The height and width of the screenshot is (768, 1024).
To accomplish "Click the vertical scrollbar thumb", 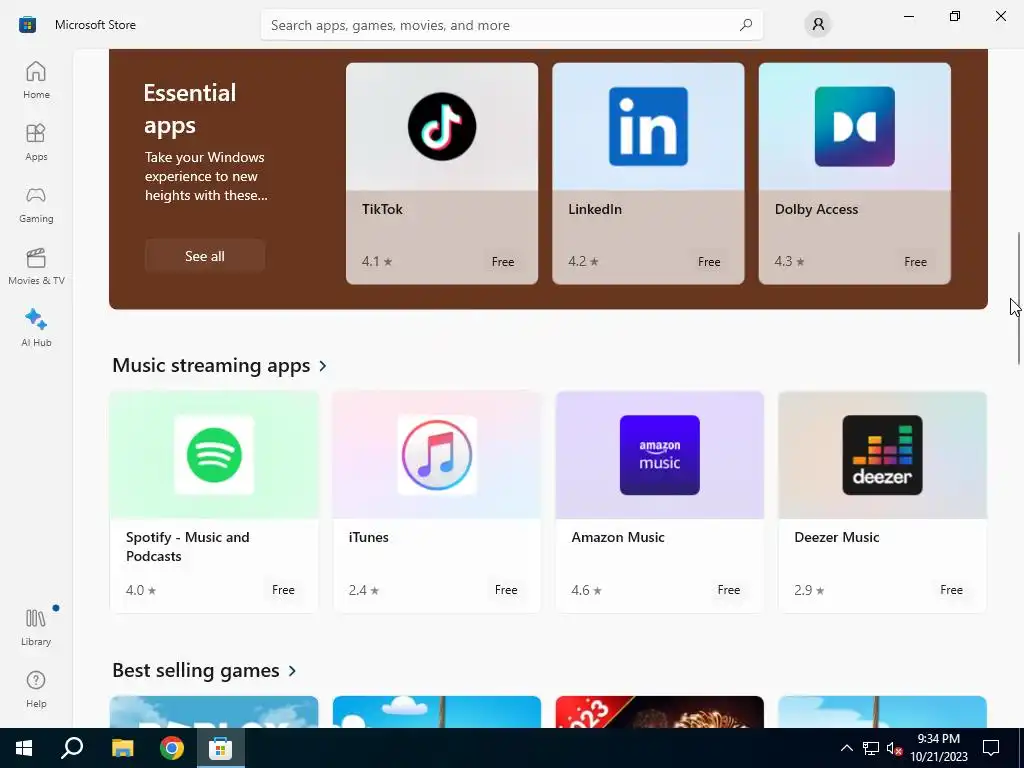I will (1018, 297).
